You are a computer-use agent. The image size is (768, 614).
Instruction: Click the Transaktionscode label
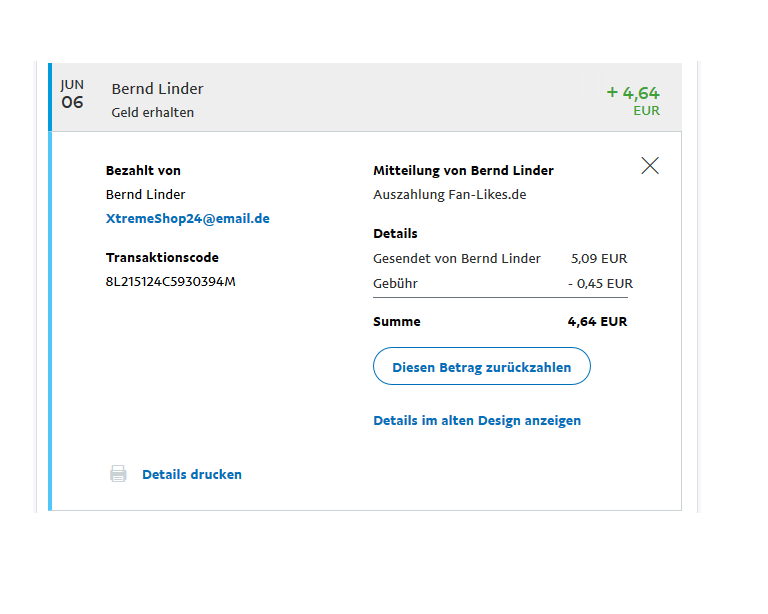pos(162,258)
